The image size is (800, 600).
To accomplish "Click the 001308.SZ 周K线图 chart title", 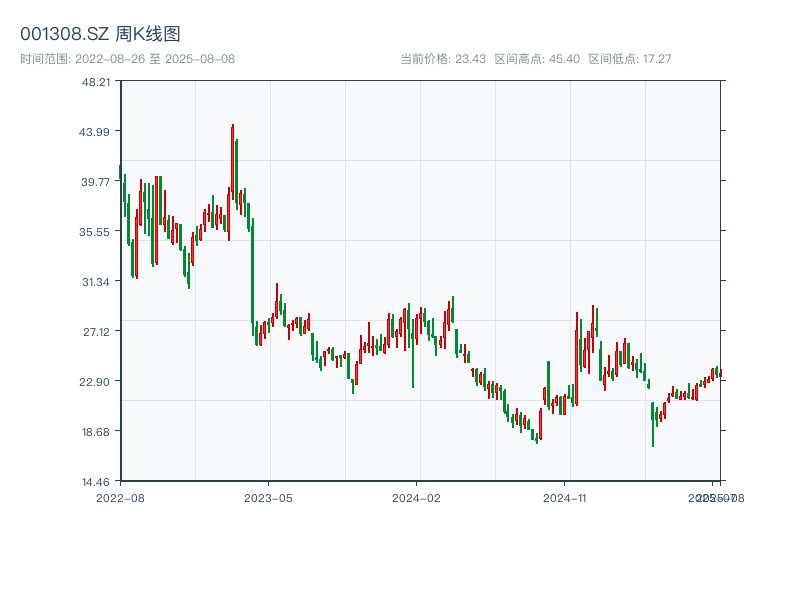I will (x=100, y=35).
